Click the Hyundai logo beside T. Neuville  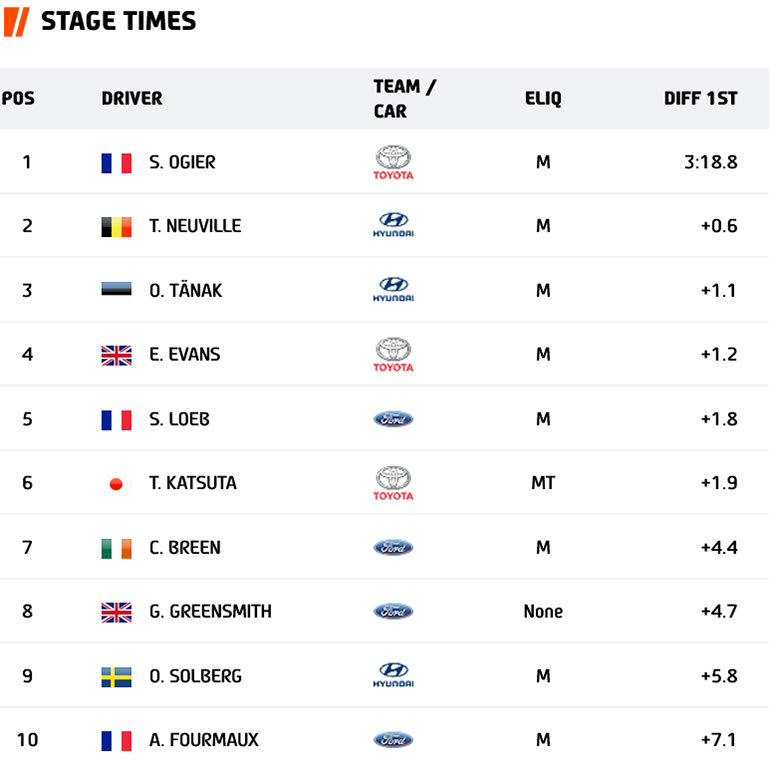[x=393, y=225]
